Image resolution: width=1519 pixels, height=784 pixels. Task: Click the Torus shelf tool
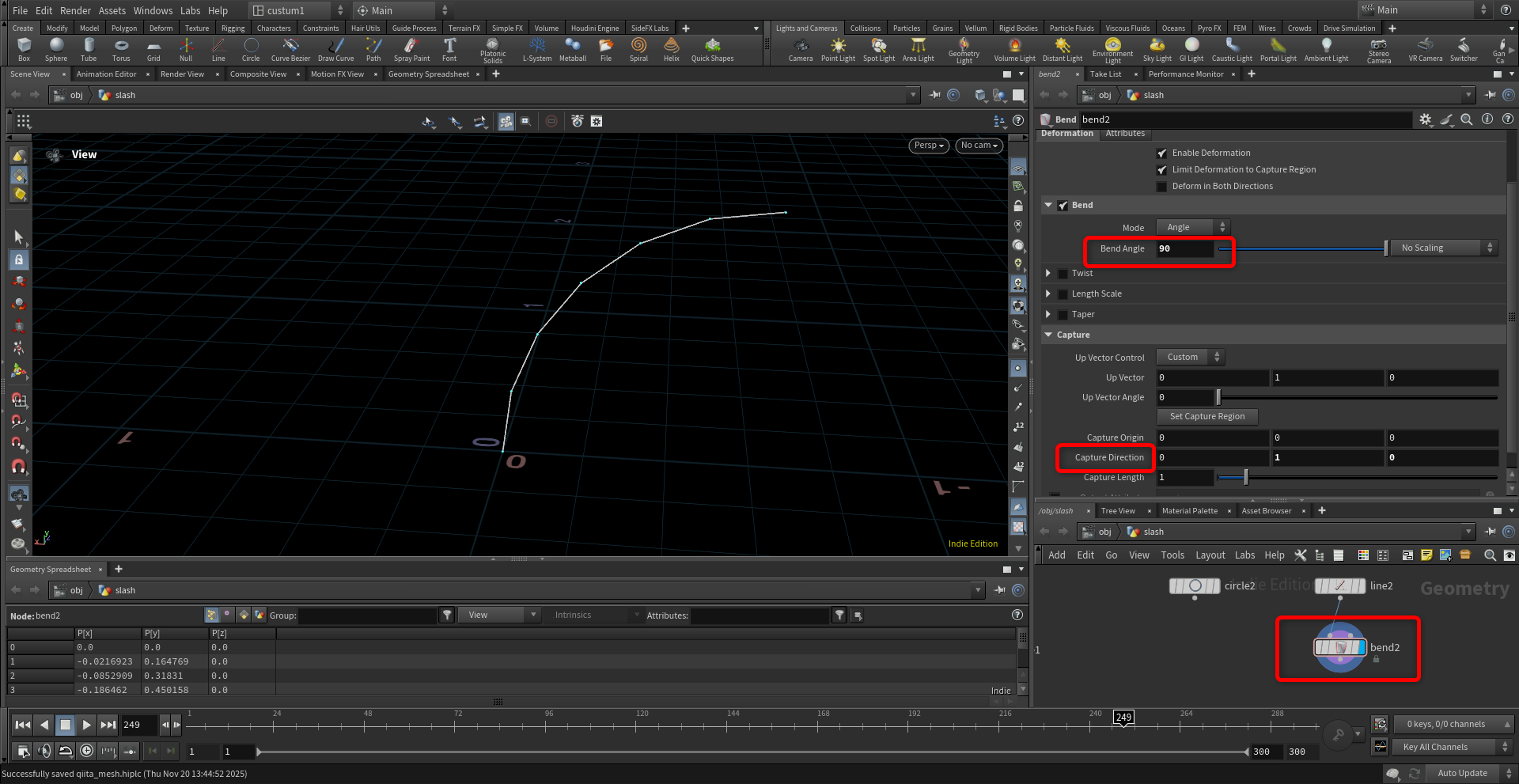120,49
